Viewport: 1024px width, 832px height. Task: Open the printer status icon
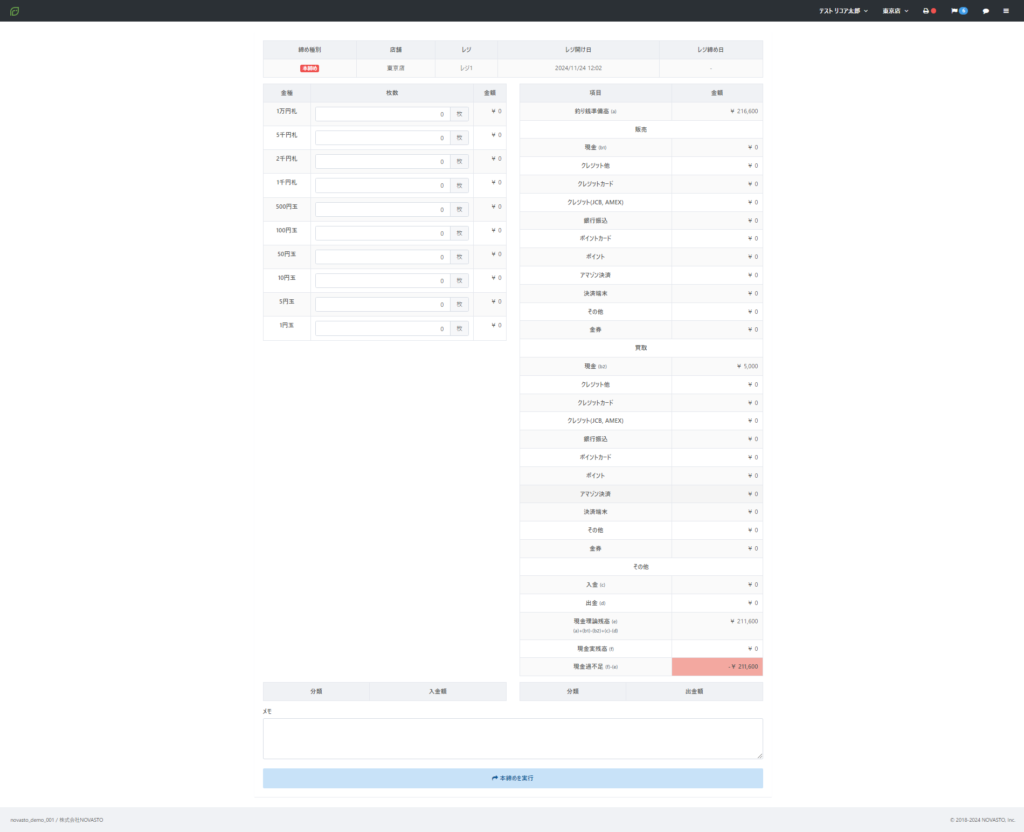pyautogui.click(x=929, y=11)
